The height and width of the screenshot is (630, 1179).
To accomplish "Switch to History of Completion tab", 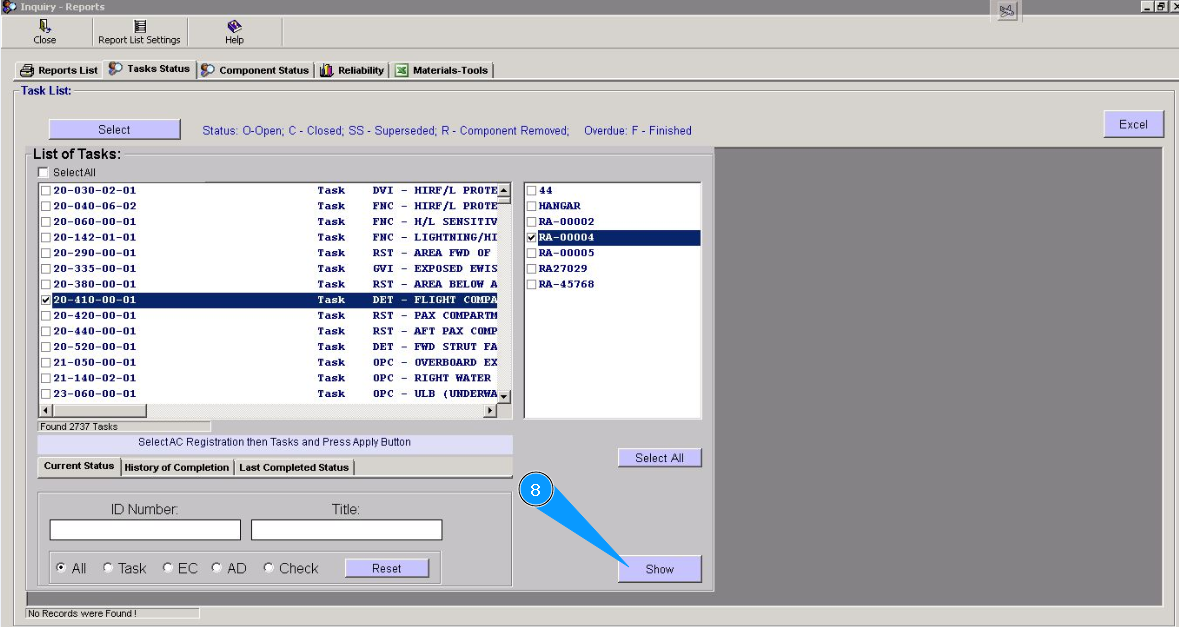I will [x=177, y=467].
